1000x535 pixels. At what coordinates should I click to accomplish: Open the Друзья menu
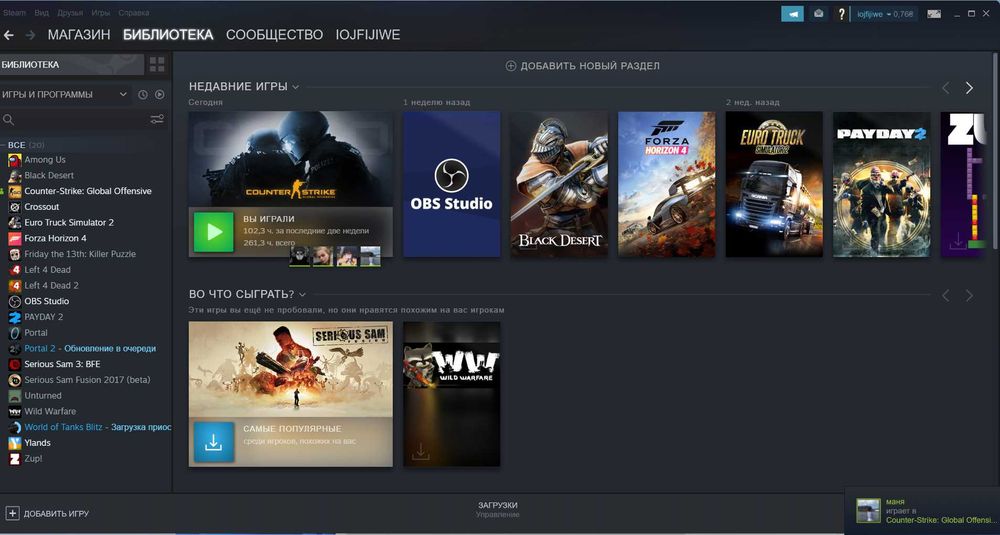point(70,13)
